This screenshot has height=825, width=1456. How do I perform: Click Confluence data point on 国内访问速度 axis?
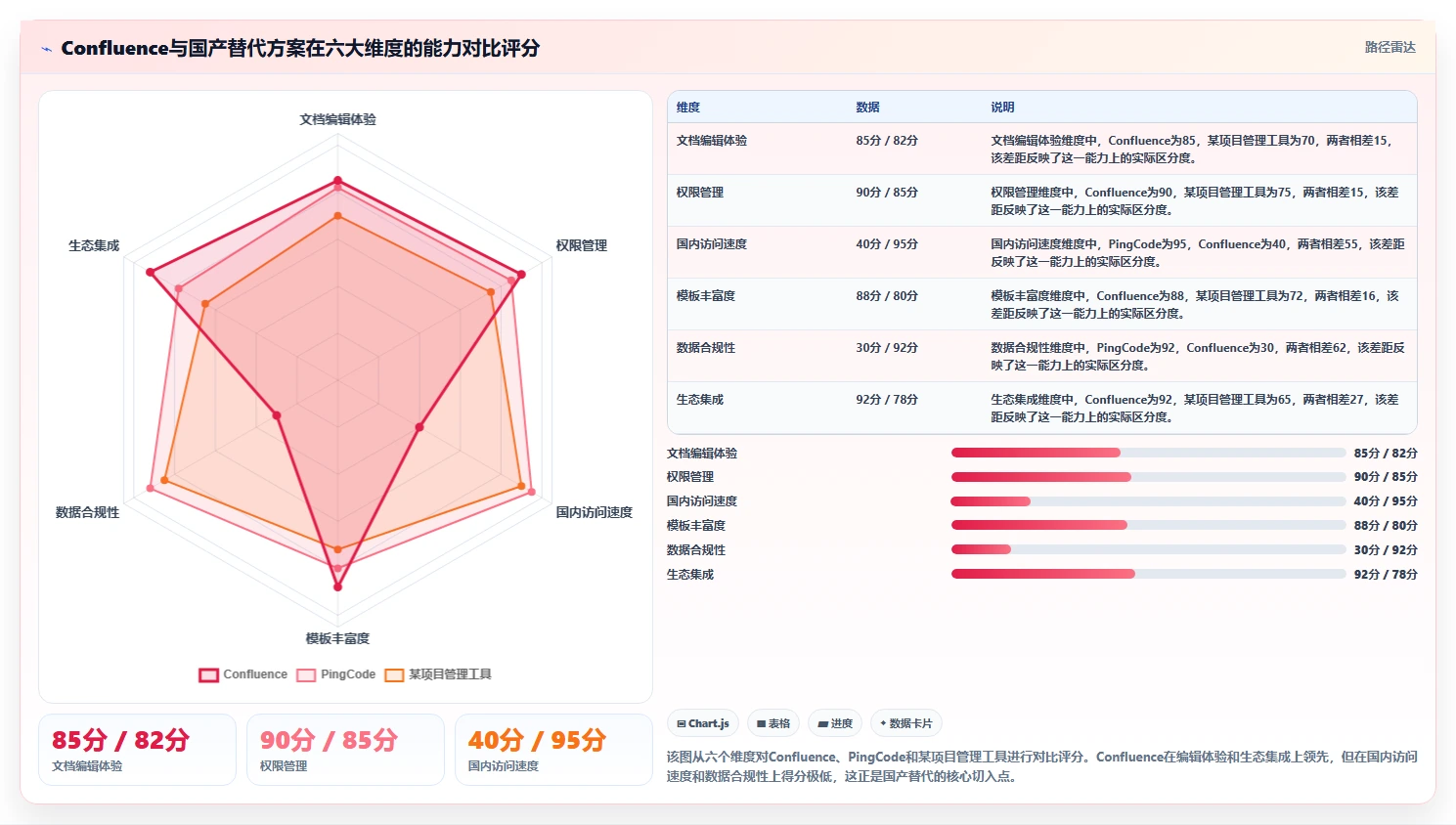tap(419, 427)
